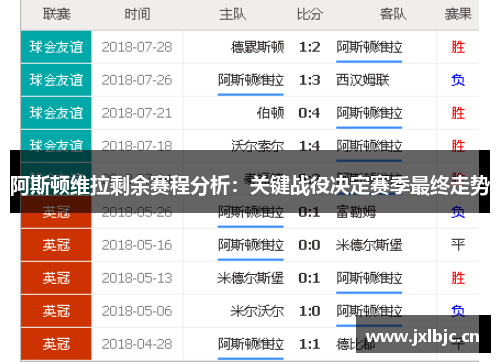Select 球会友谊 league cell in the 2018-07-26 row
The width and height of the screenshot is (500, 362).
56,80
